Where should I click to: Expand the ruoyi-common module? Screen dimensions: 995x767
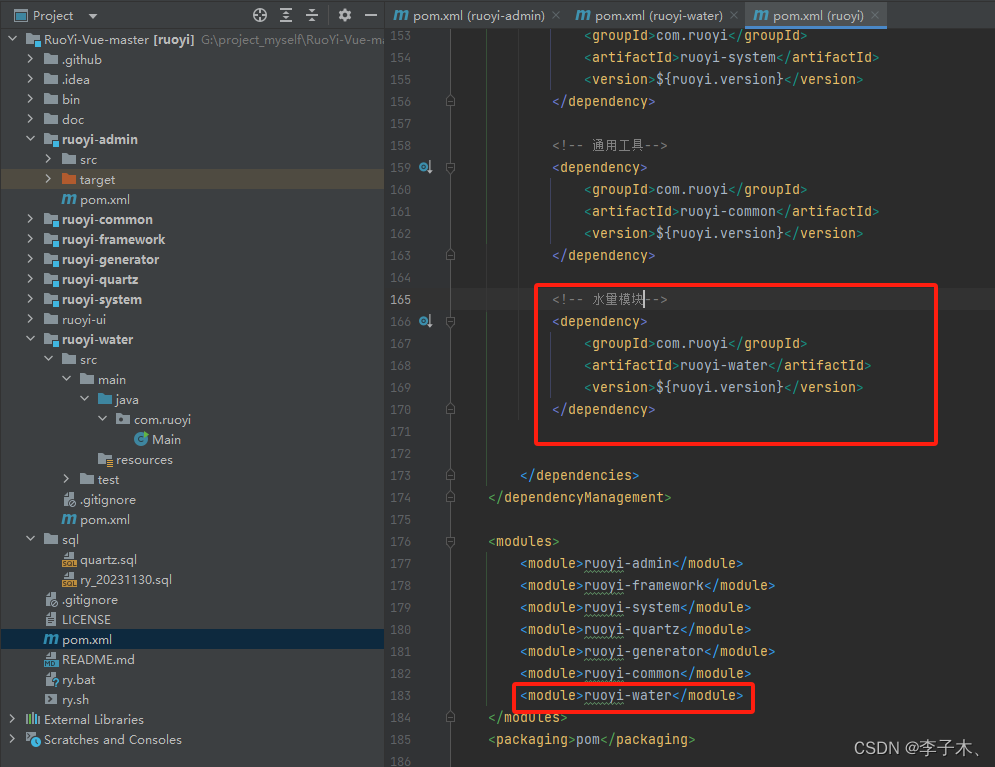point(30,219)
